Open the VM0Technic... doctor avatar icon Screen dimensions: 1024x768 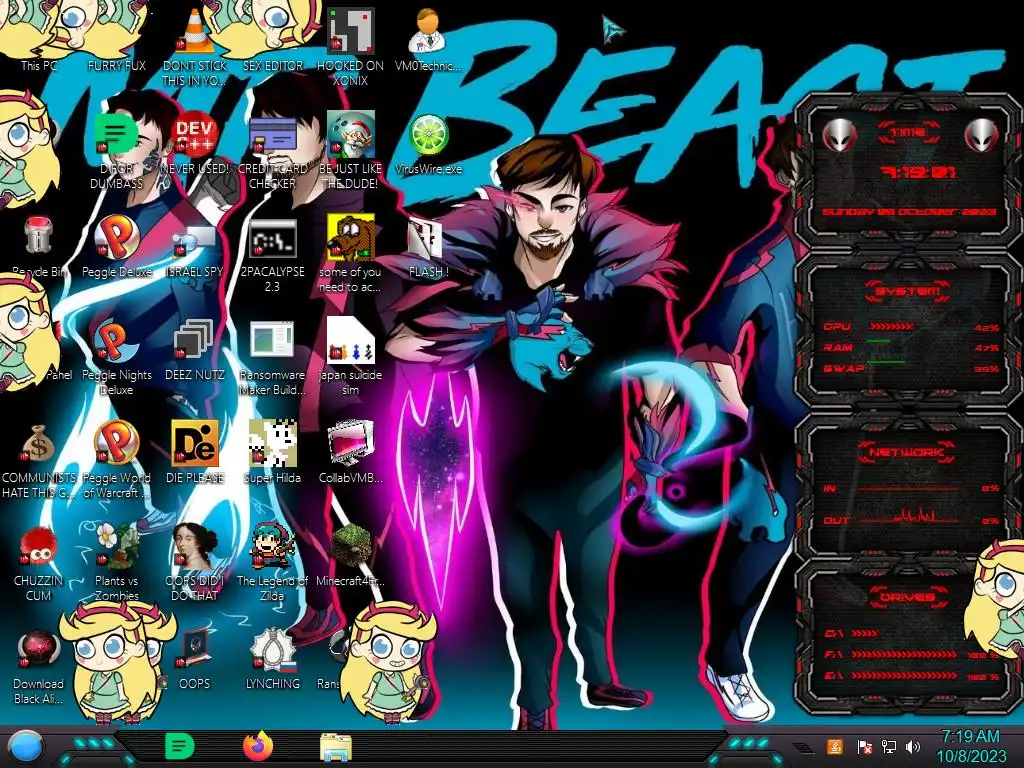(426, 31)
